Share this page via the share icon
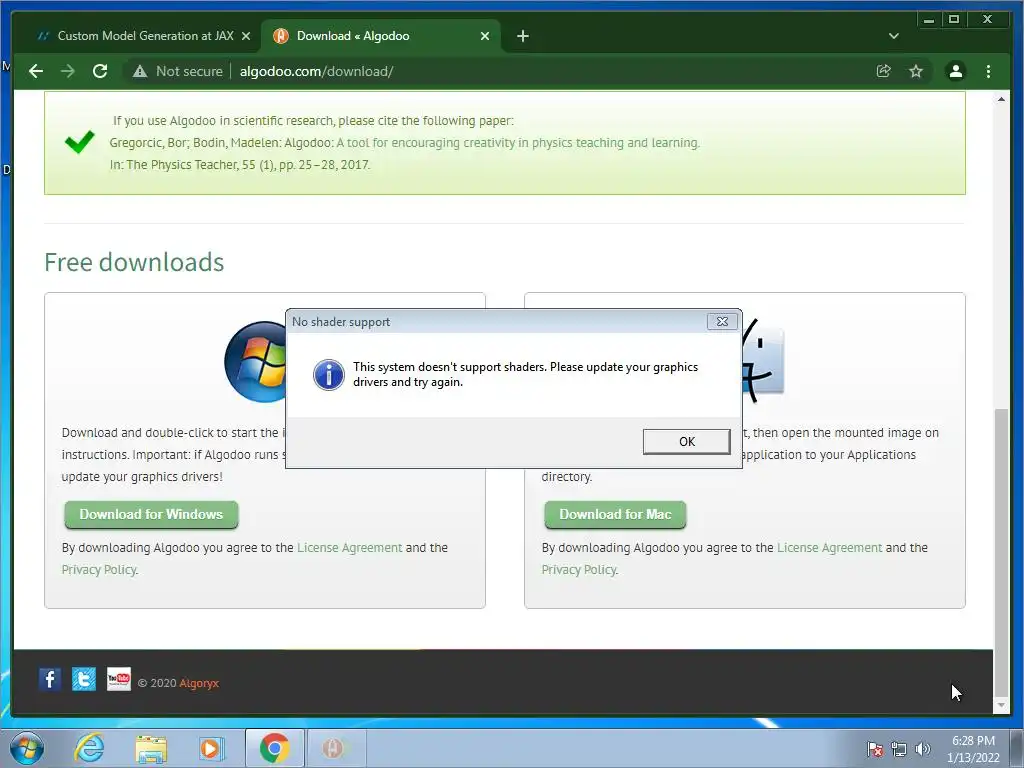Screen dimensions: 1024x768 tap(884, 71)
